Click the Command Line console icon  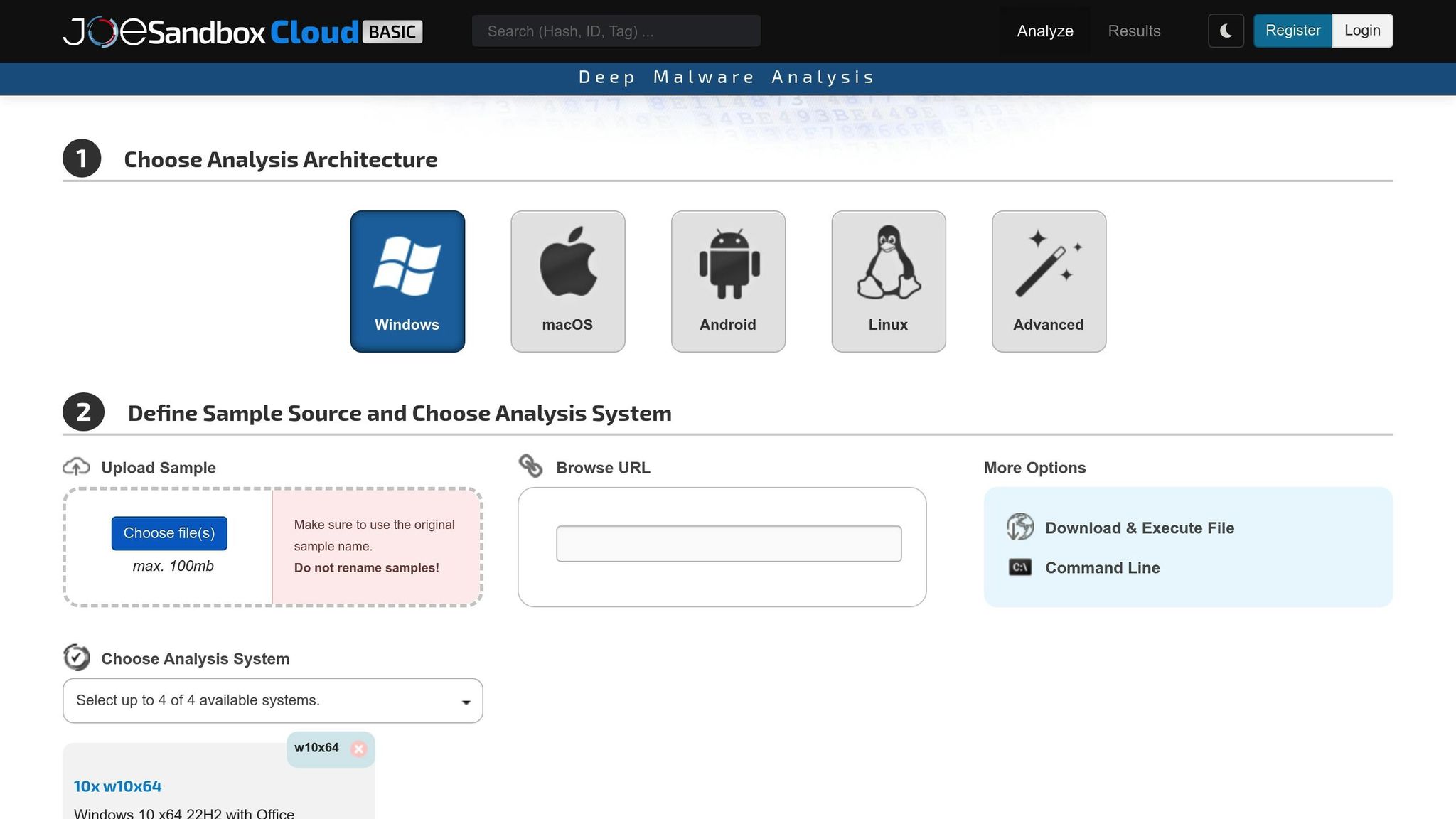point(1020,567)
